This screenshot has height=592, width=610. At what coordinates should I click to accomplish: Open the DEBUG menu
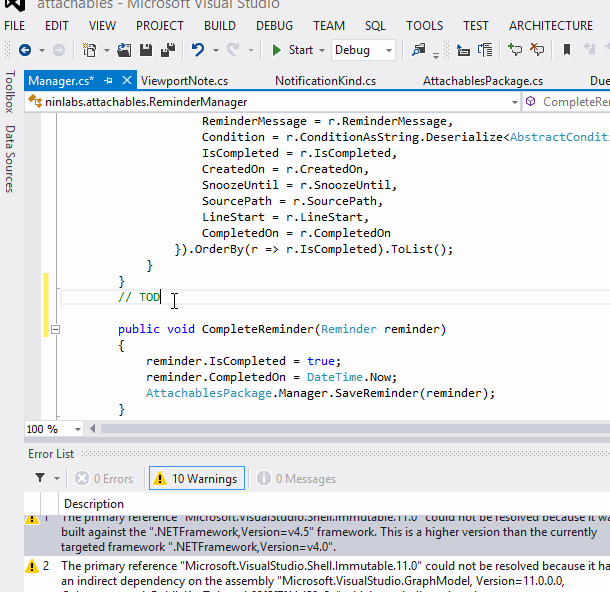274,26
